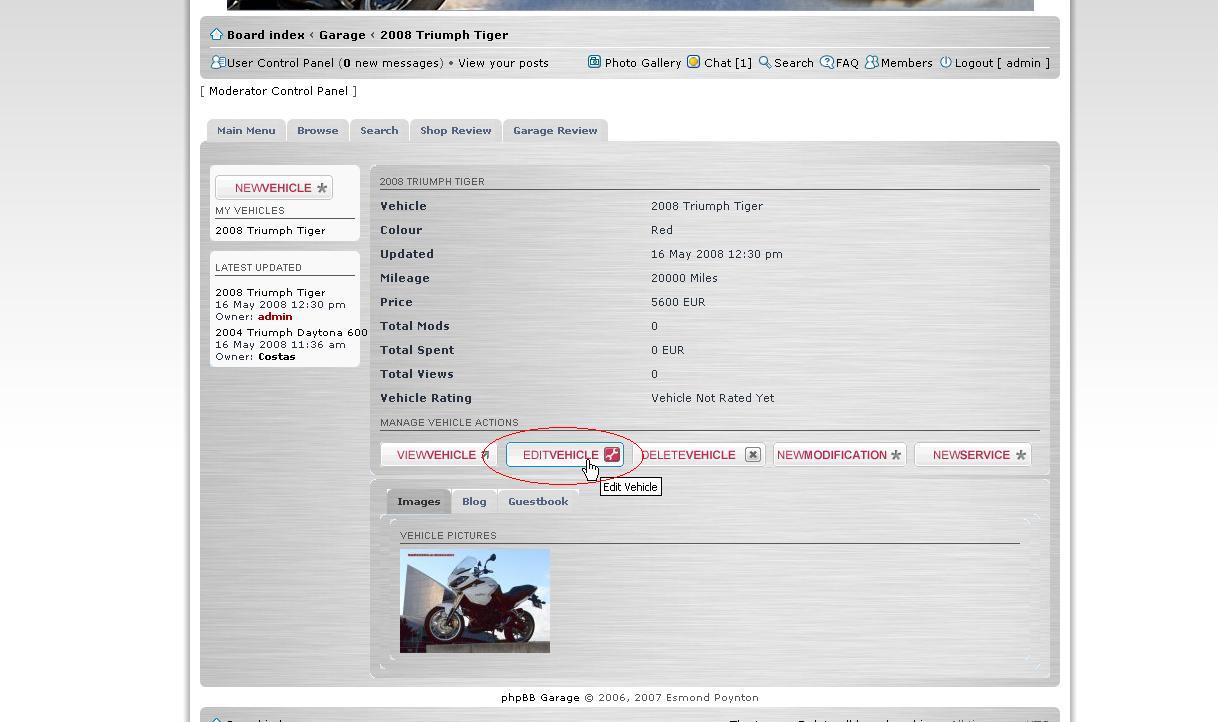
Task: Open the garage Search tab
Action: coord(379,130)
